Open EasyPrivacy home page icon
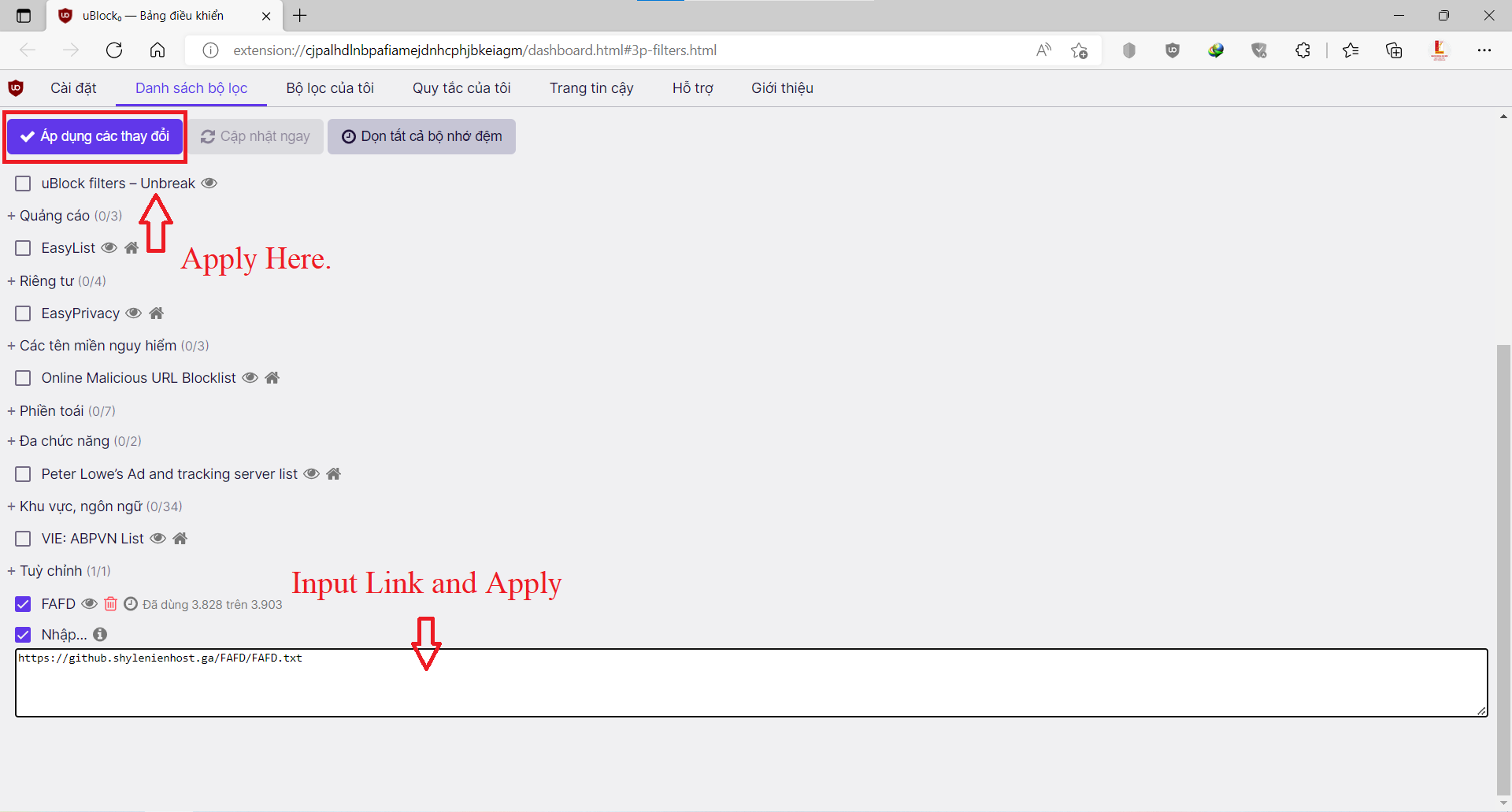 [157, 313]
